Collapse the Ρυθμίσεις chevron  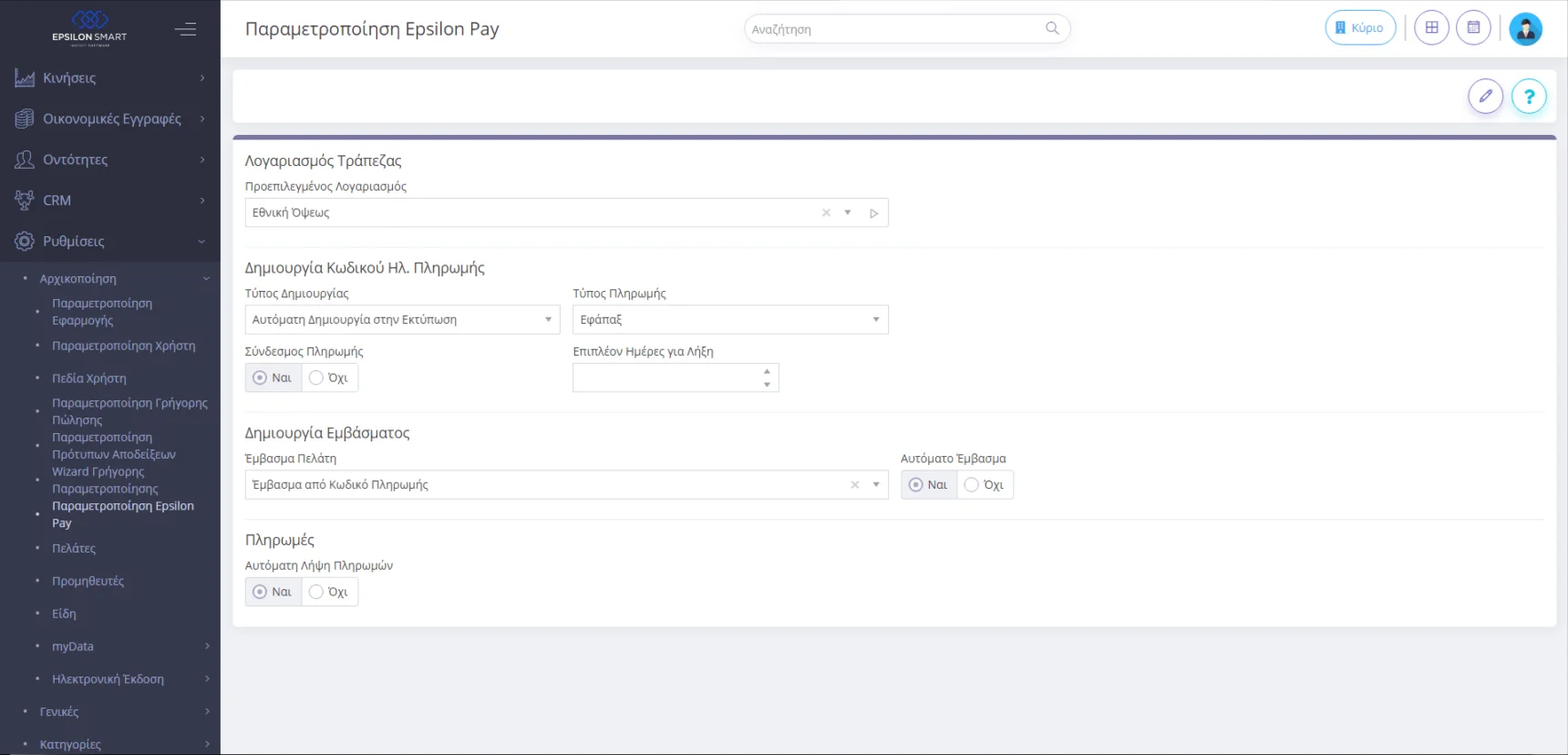[x=201, y=242]
